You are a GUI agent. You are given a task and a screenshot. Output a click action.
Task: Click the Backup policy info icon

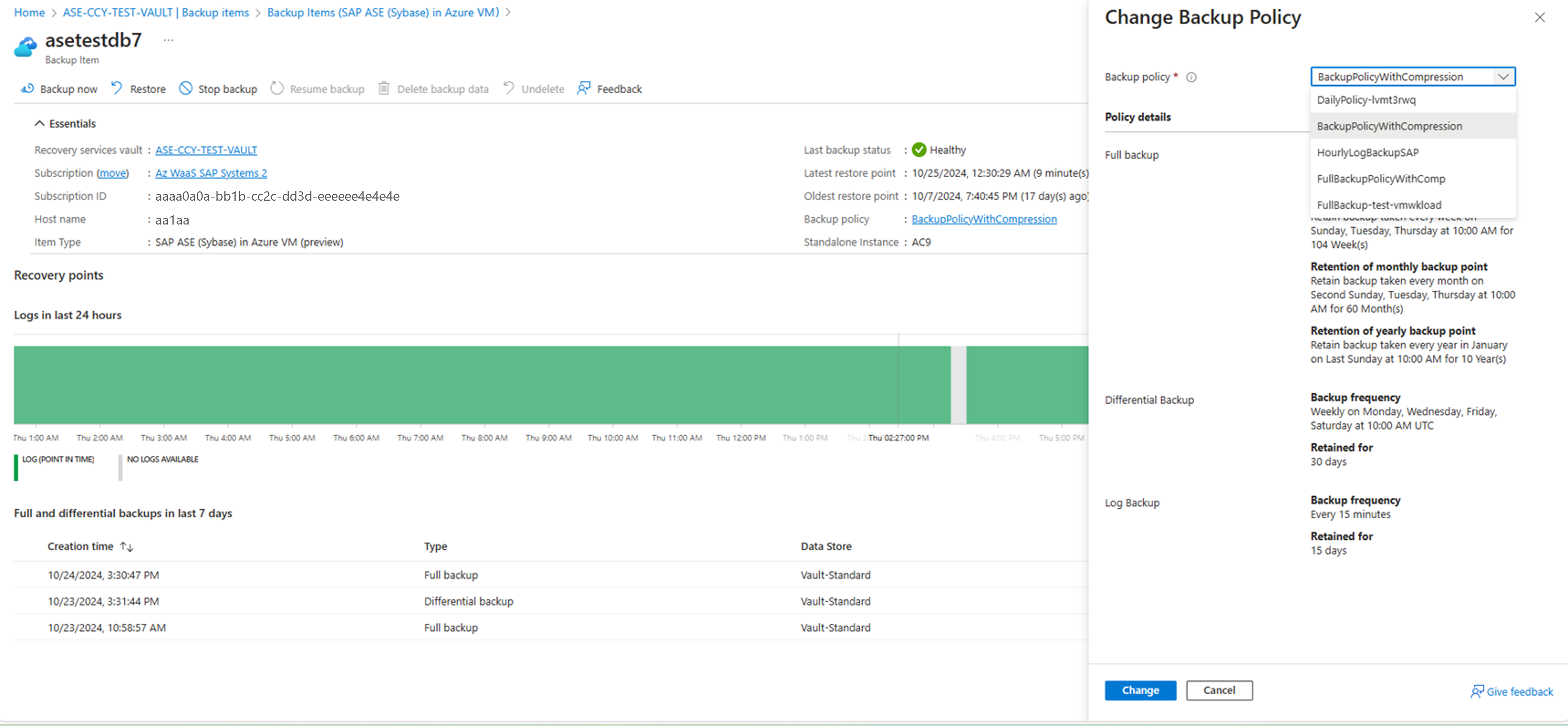[x=1191, y=77]
